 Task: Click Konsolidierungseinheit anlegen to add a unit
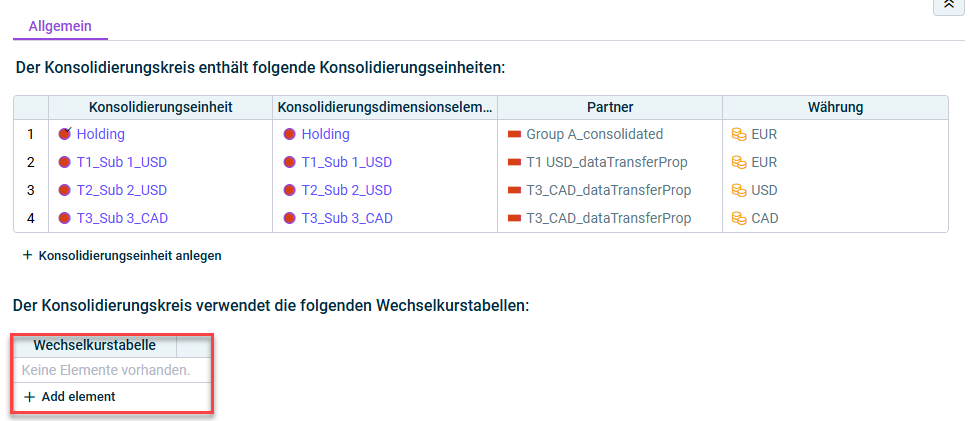click(x=122, y=255)
